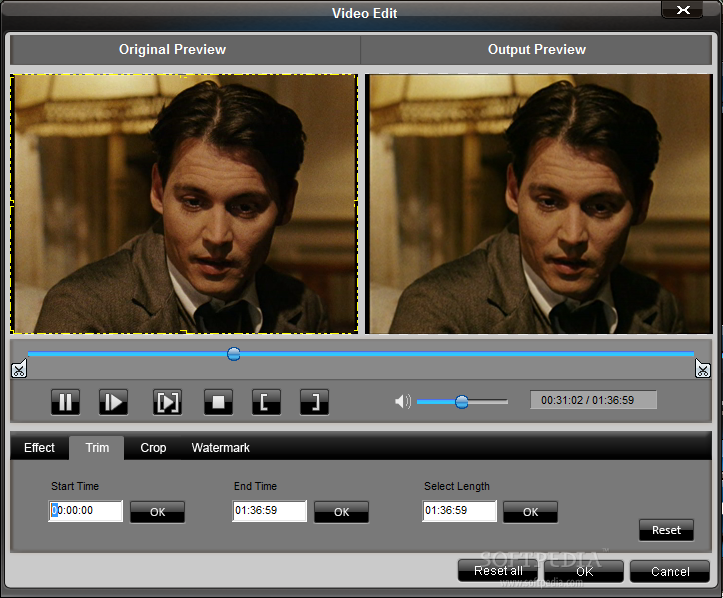The width and height of the screenshot is (723, 598).
Task: Set trim start with left bracket icon
Action: 266,402
